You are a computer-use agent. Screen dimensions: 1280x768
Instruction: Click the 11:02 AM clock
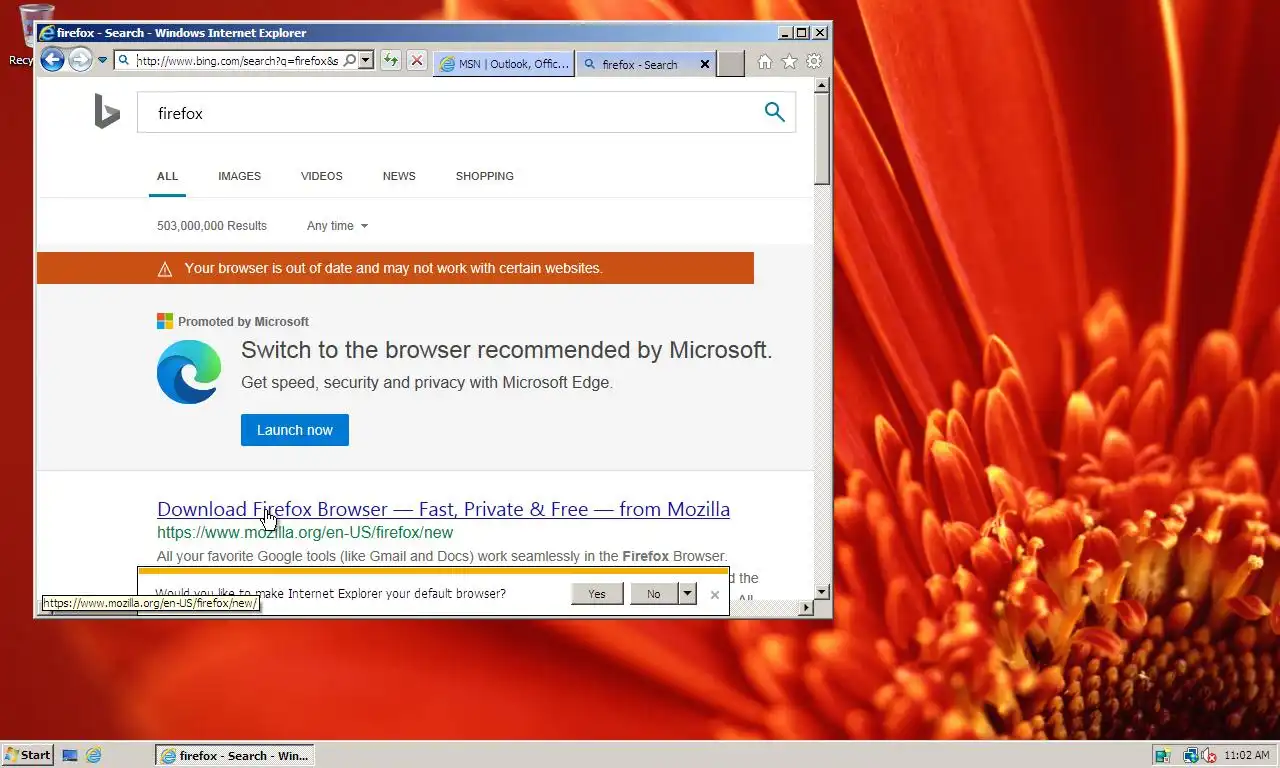click(1246, 755)
